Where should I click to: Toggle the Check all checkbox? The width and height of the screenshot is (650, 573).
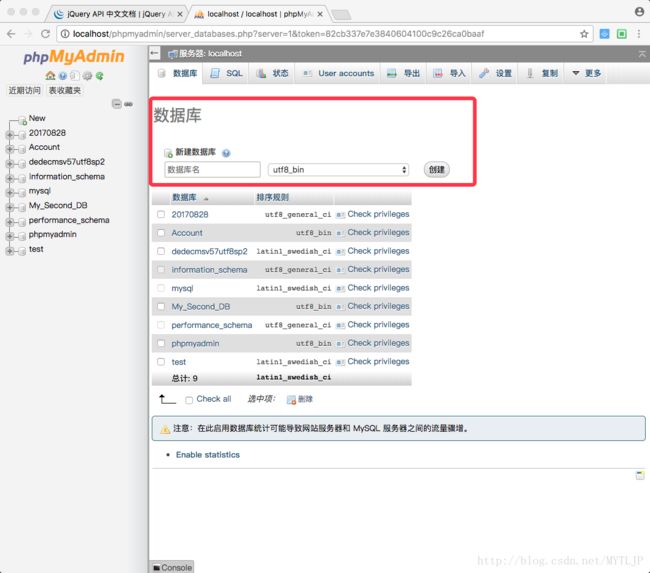pos(189,400)
